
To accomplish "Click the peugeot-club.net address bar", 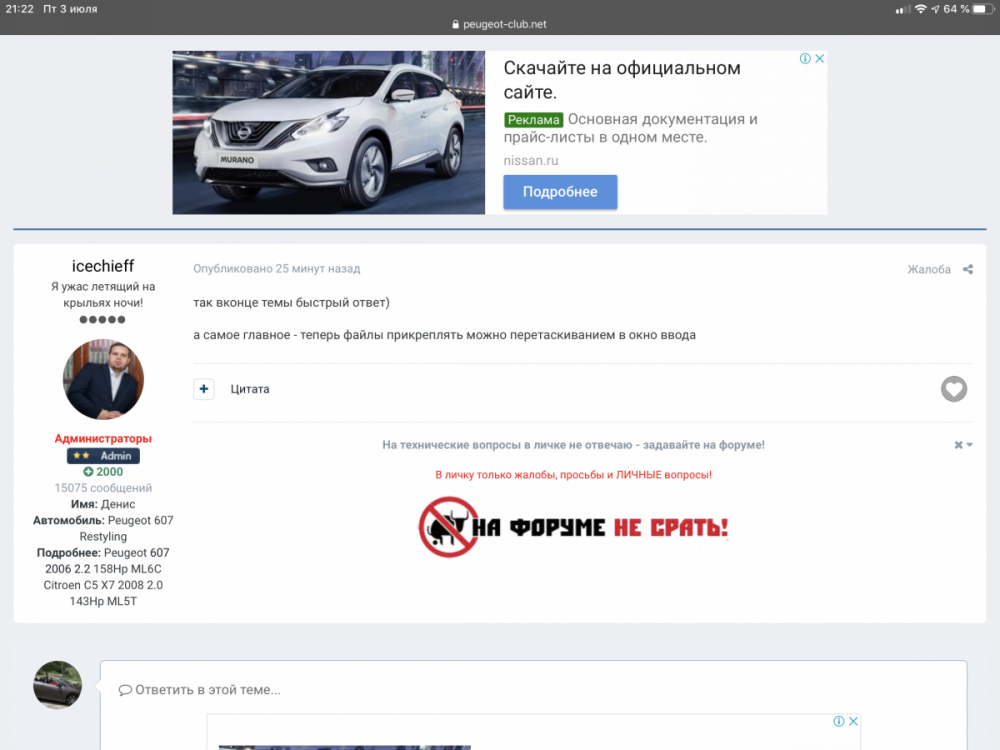I will 499,24.
